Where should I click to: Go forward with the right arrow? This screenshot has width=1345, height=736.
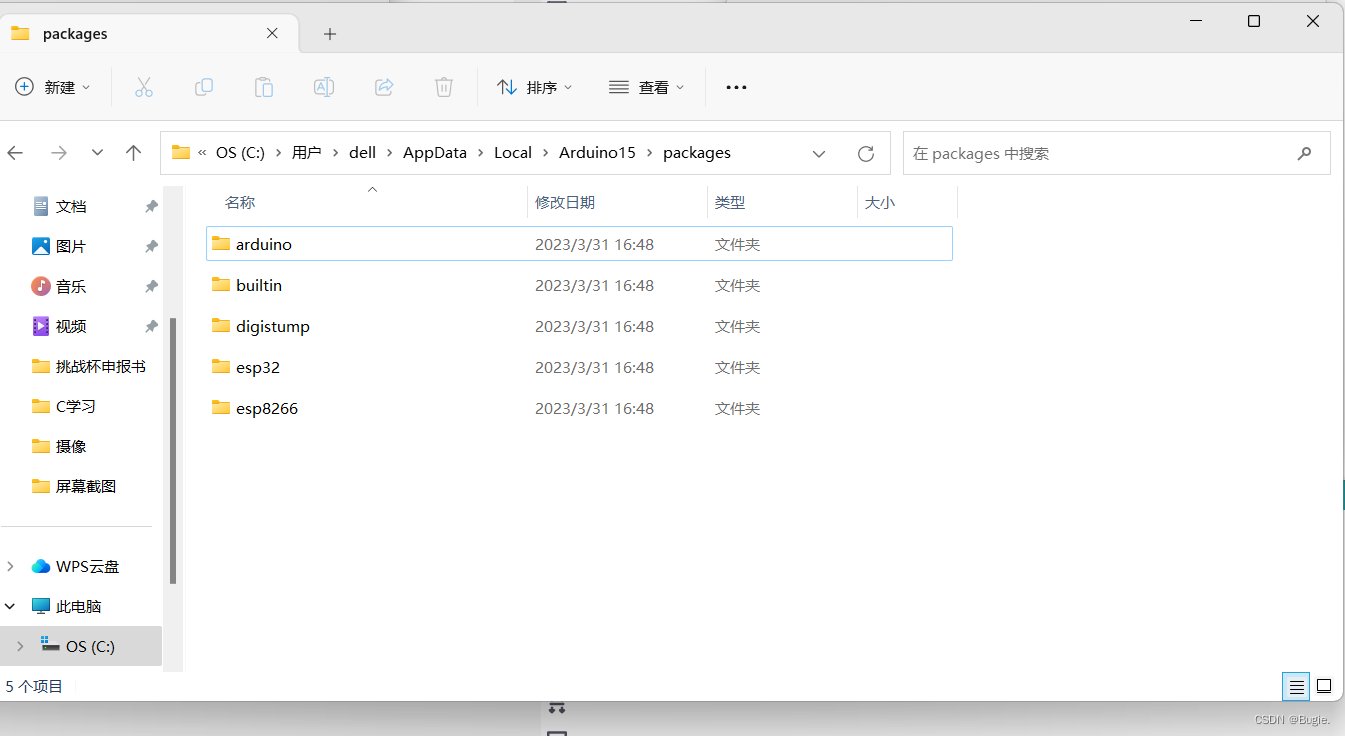tap(59, 153)
